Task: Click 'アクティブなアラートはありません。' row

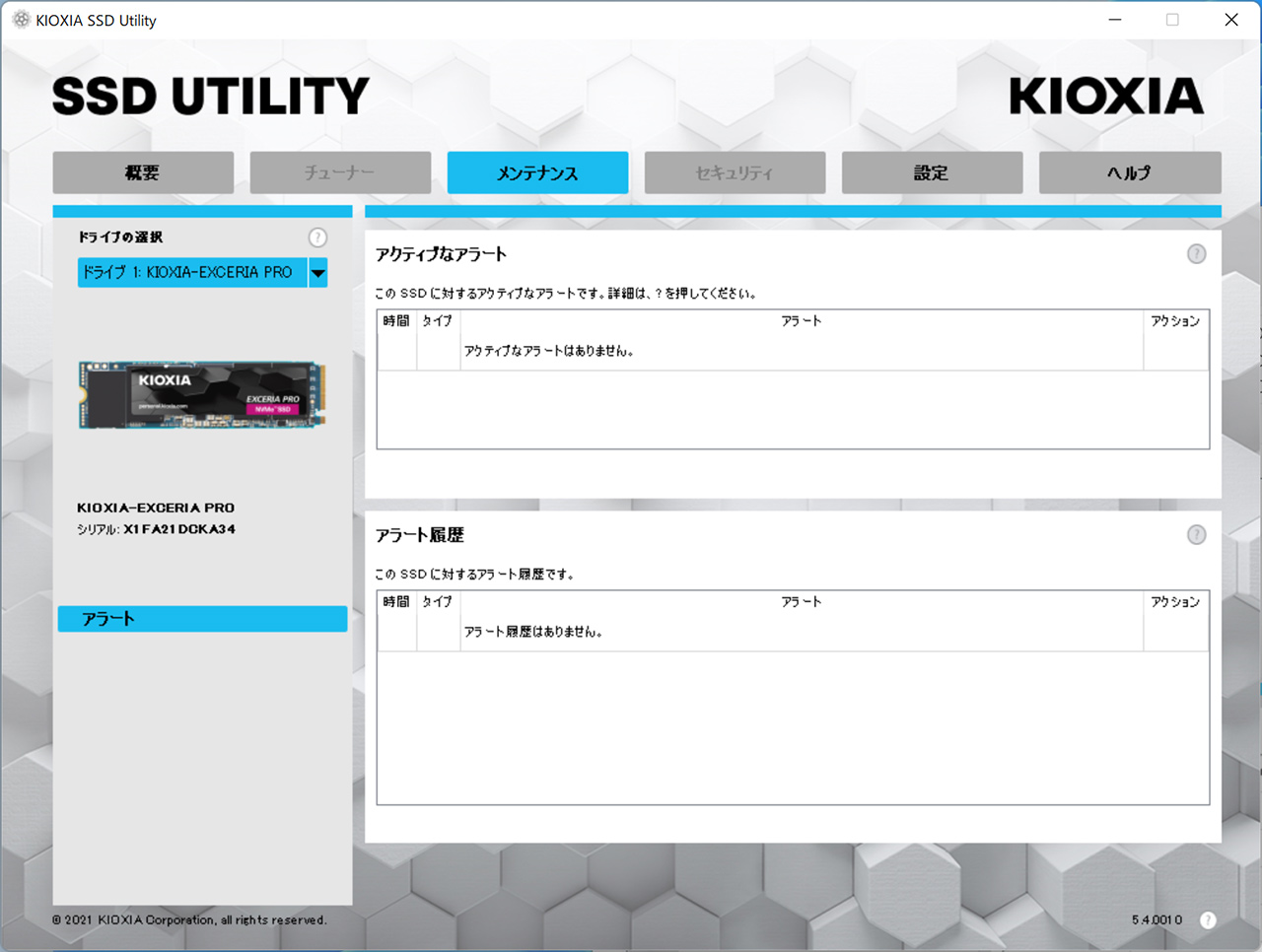Action: point(793,351)
